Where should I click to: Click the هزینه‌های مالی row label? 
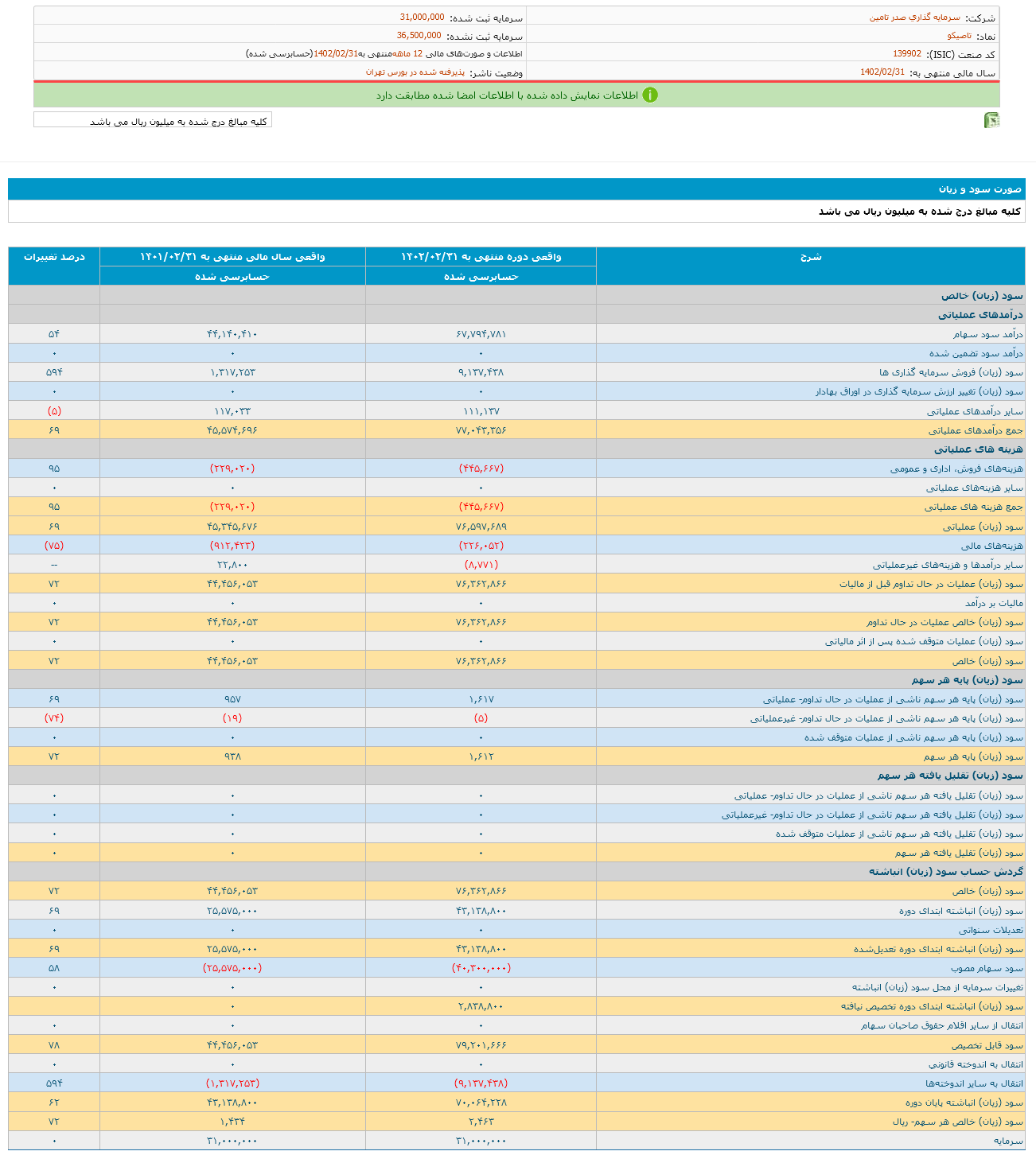pos(991,546)
